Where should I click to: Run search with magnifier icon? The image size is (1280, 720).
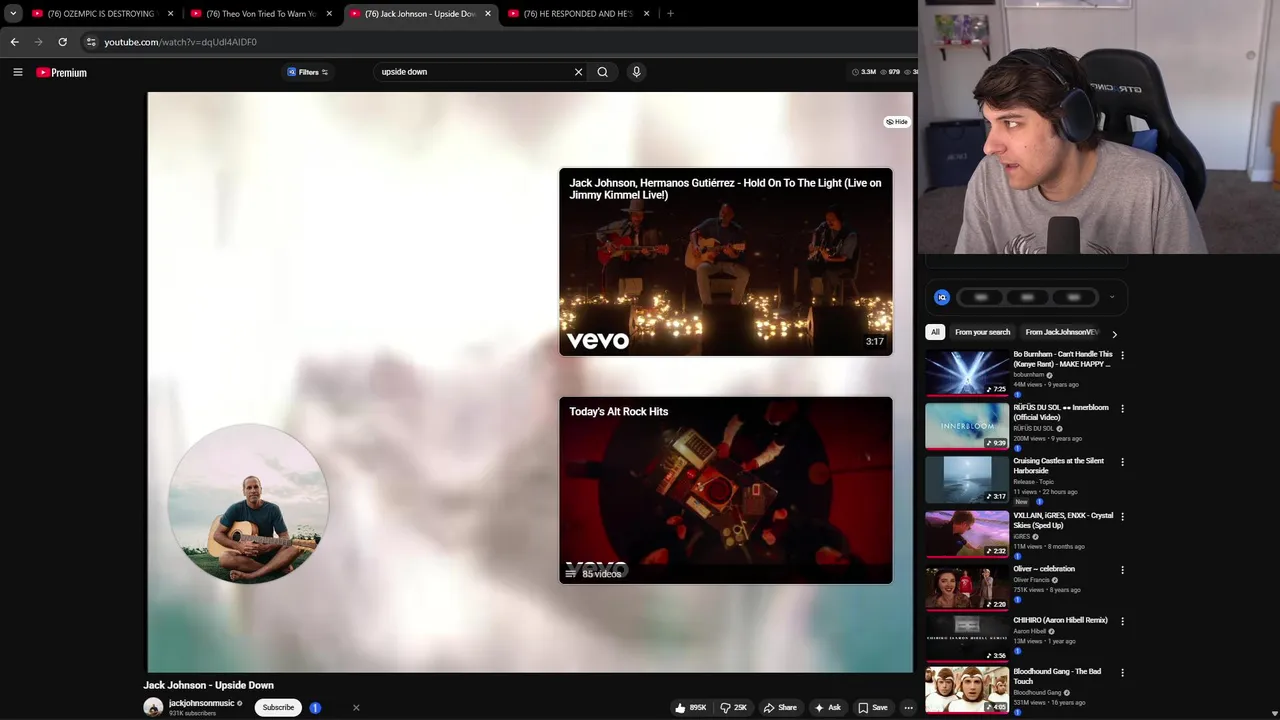(x=602, y=72)
